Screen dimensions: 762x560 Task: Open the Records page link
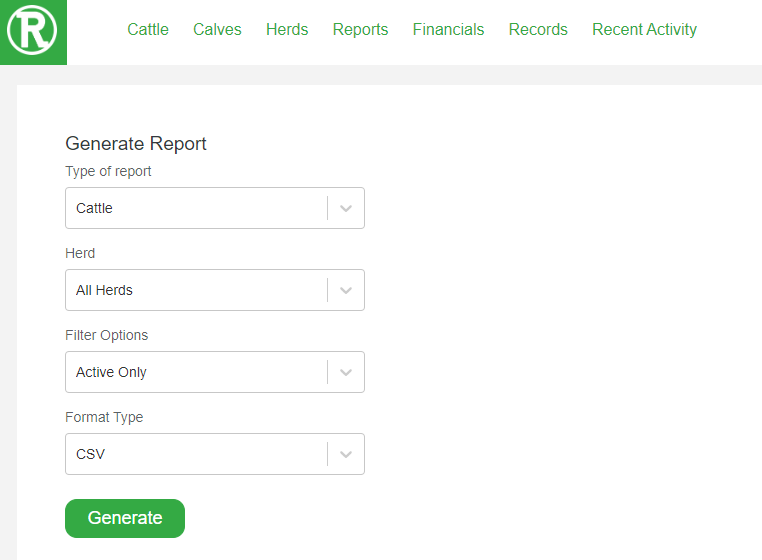pos(538,30)
